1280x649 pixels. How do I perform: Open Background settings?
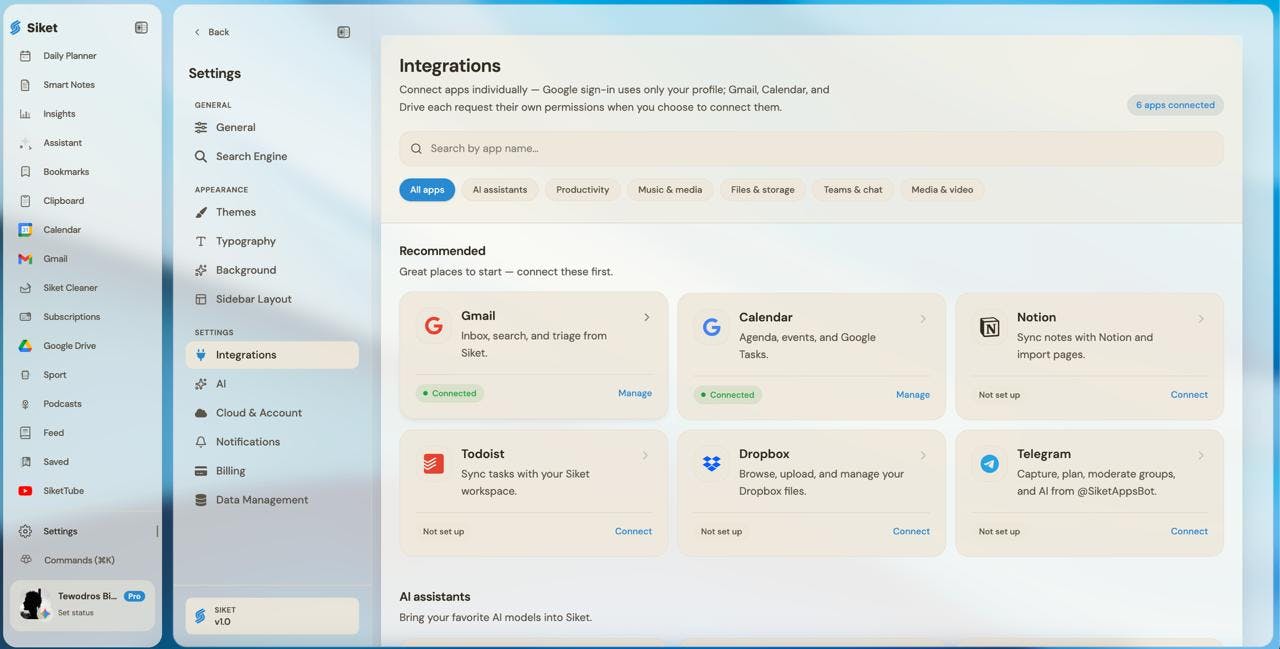pyautogui.click(x=272, y=270)
